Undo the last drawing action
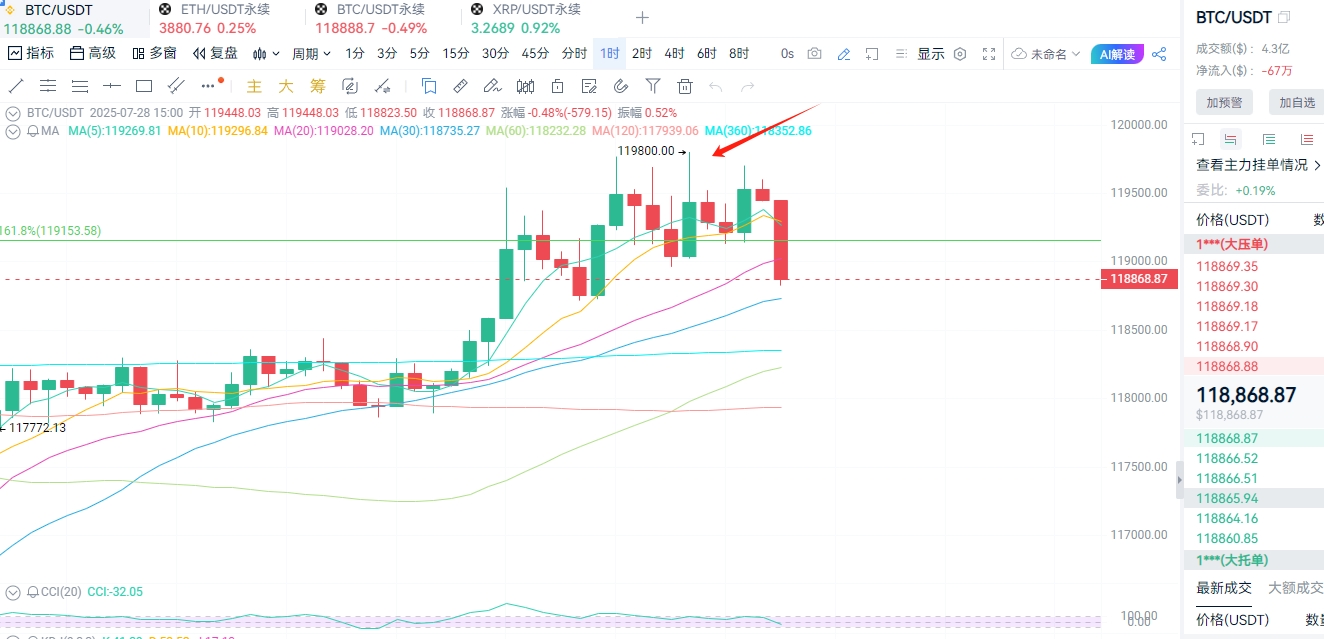The height and width of the screenshot is (639, 1324). pyautogui.click(x=715, y=87)
